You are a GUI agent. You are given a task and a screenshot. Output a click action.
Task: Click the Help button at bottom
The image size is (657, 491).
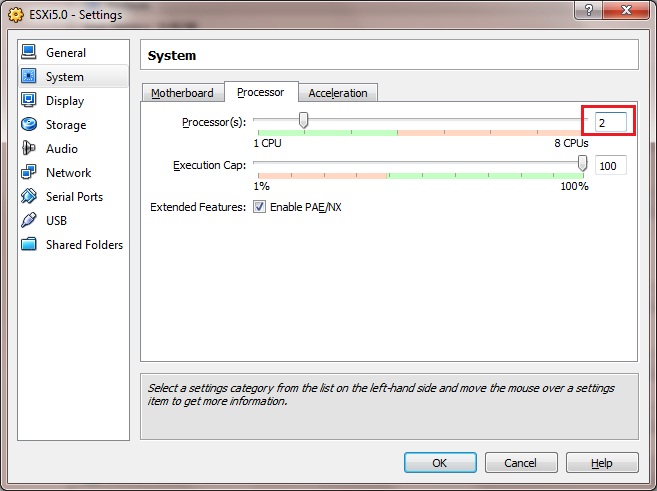coord(602,463)
